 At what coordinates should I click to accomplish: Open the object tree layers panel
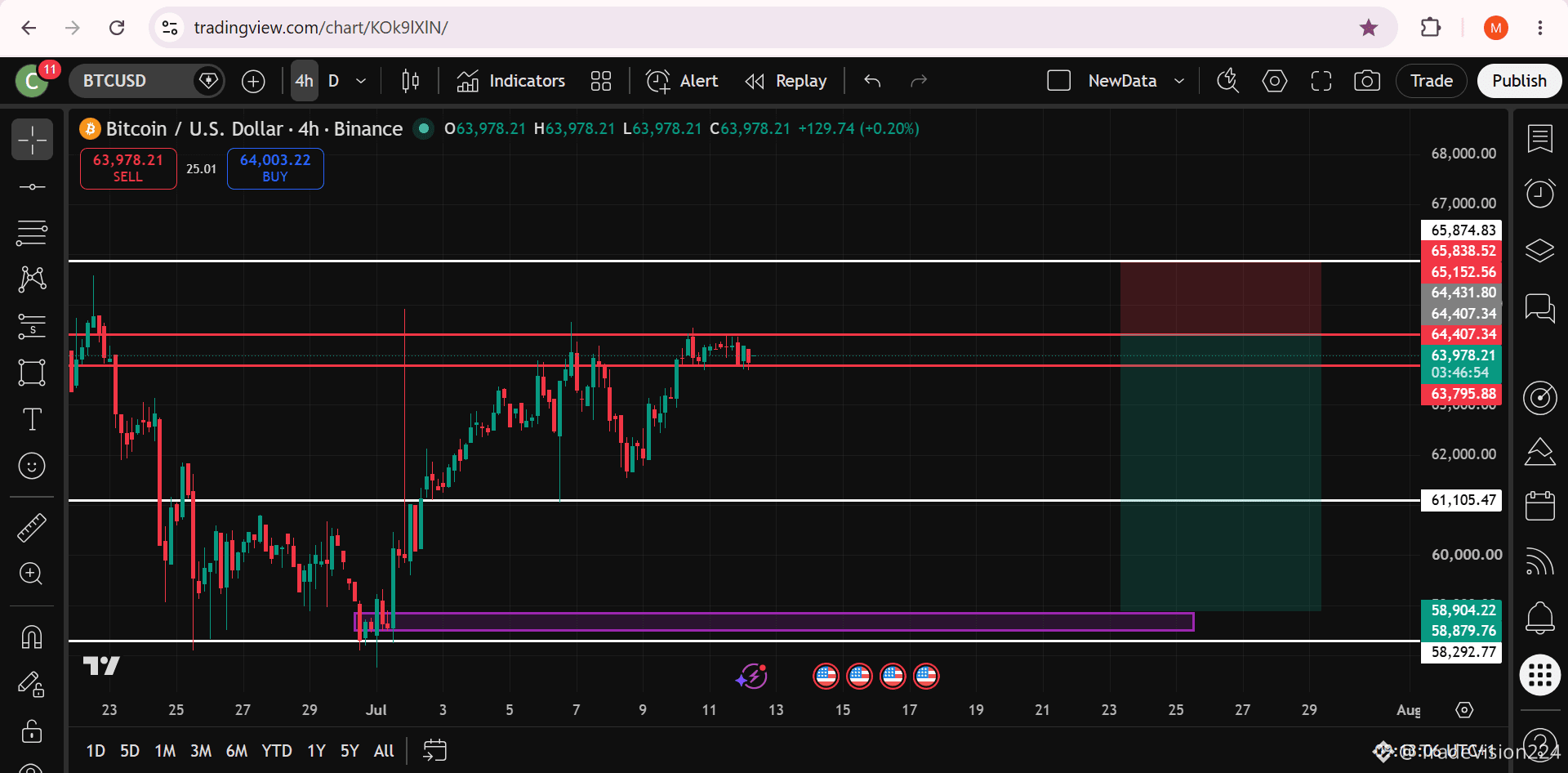pyautogui.click(x=1540, y=250)
